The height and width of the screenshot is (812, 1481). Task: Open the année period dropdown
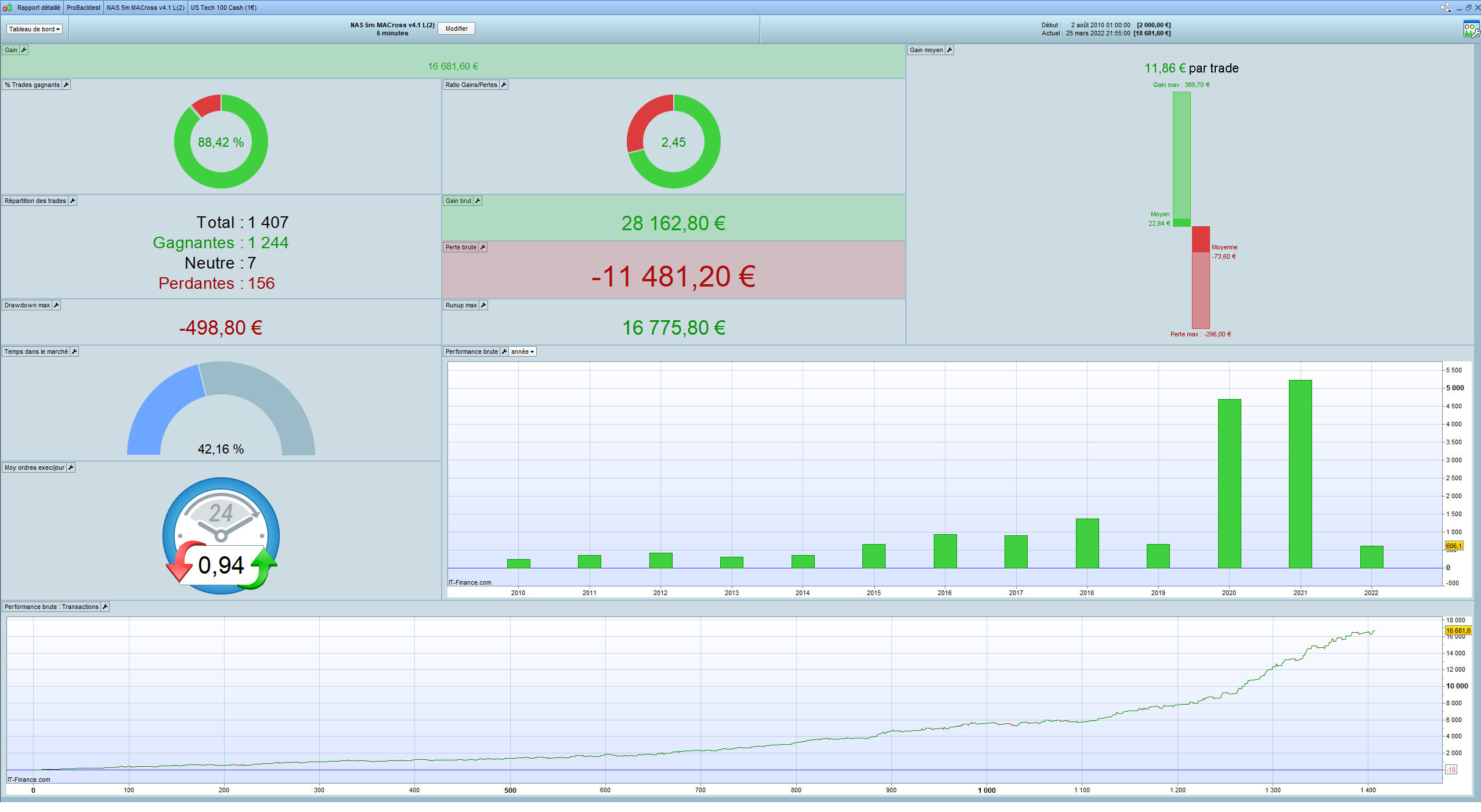[522, 351]
